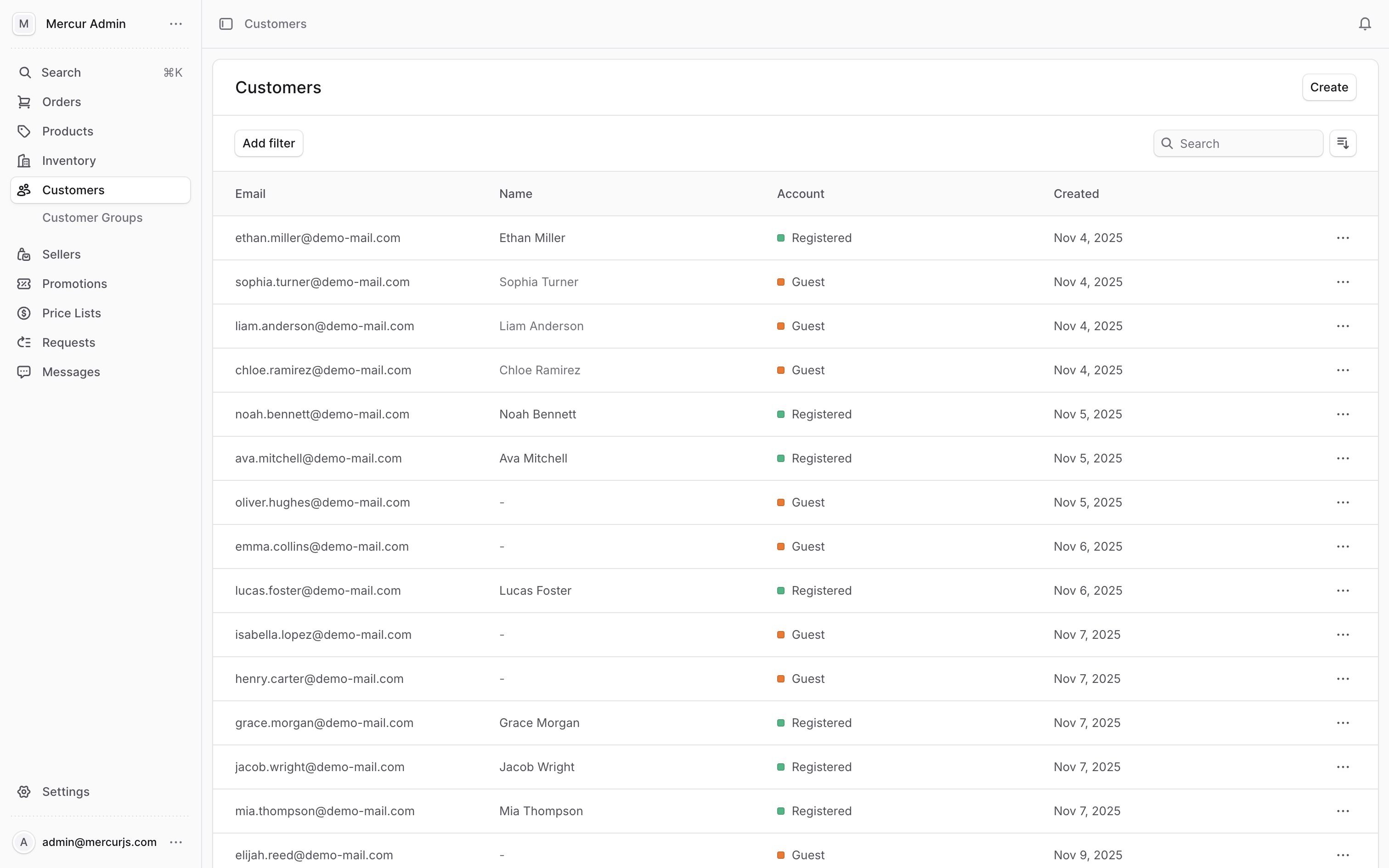Screen dimensions: 1389x868
Task: Click the Orders cart icon
Action: (24, 101)
